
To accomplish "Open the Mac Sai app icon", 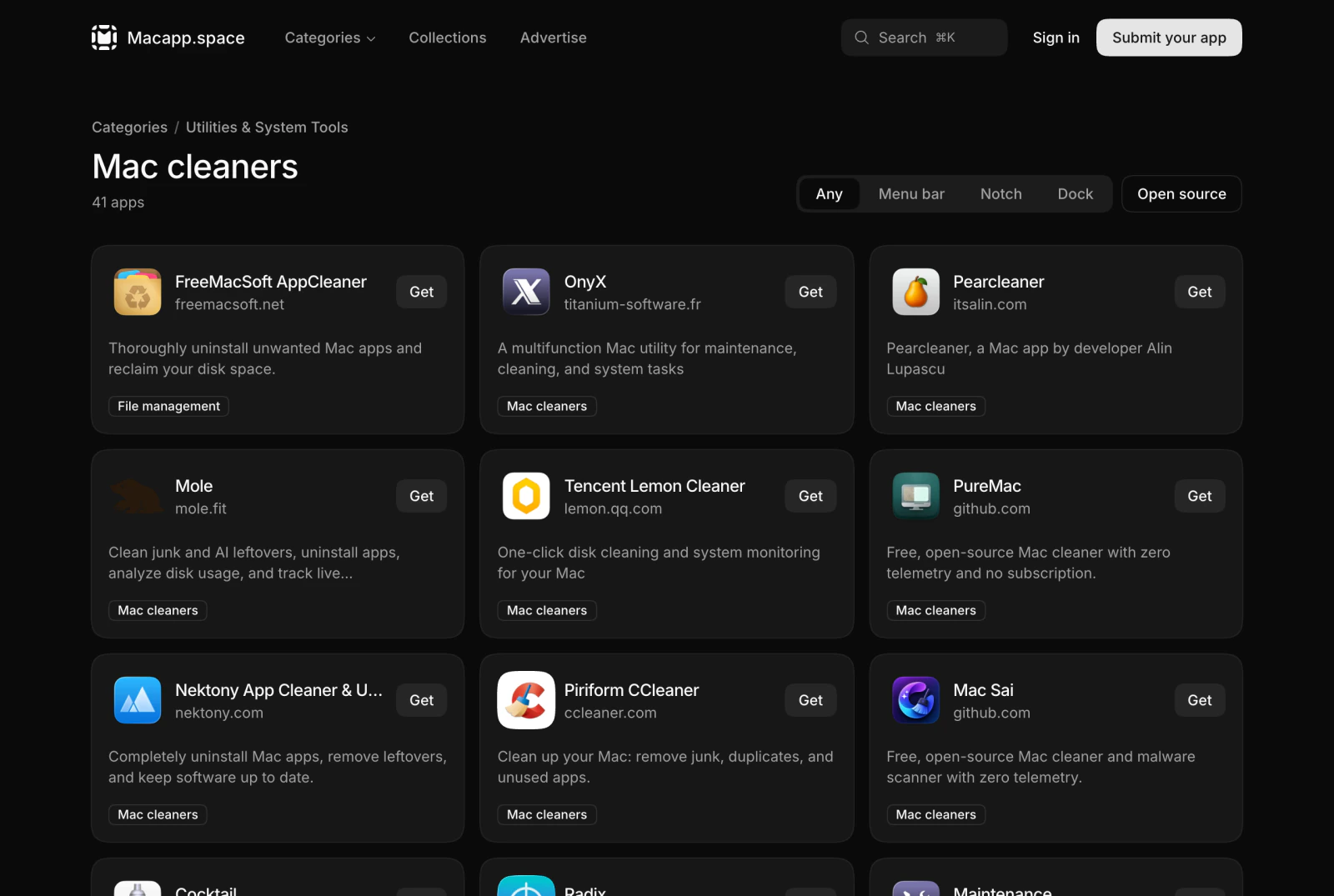I will [x=915, y=700].
